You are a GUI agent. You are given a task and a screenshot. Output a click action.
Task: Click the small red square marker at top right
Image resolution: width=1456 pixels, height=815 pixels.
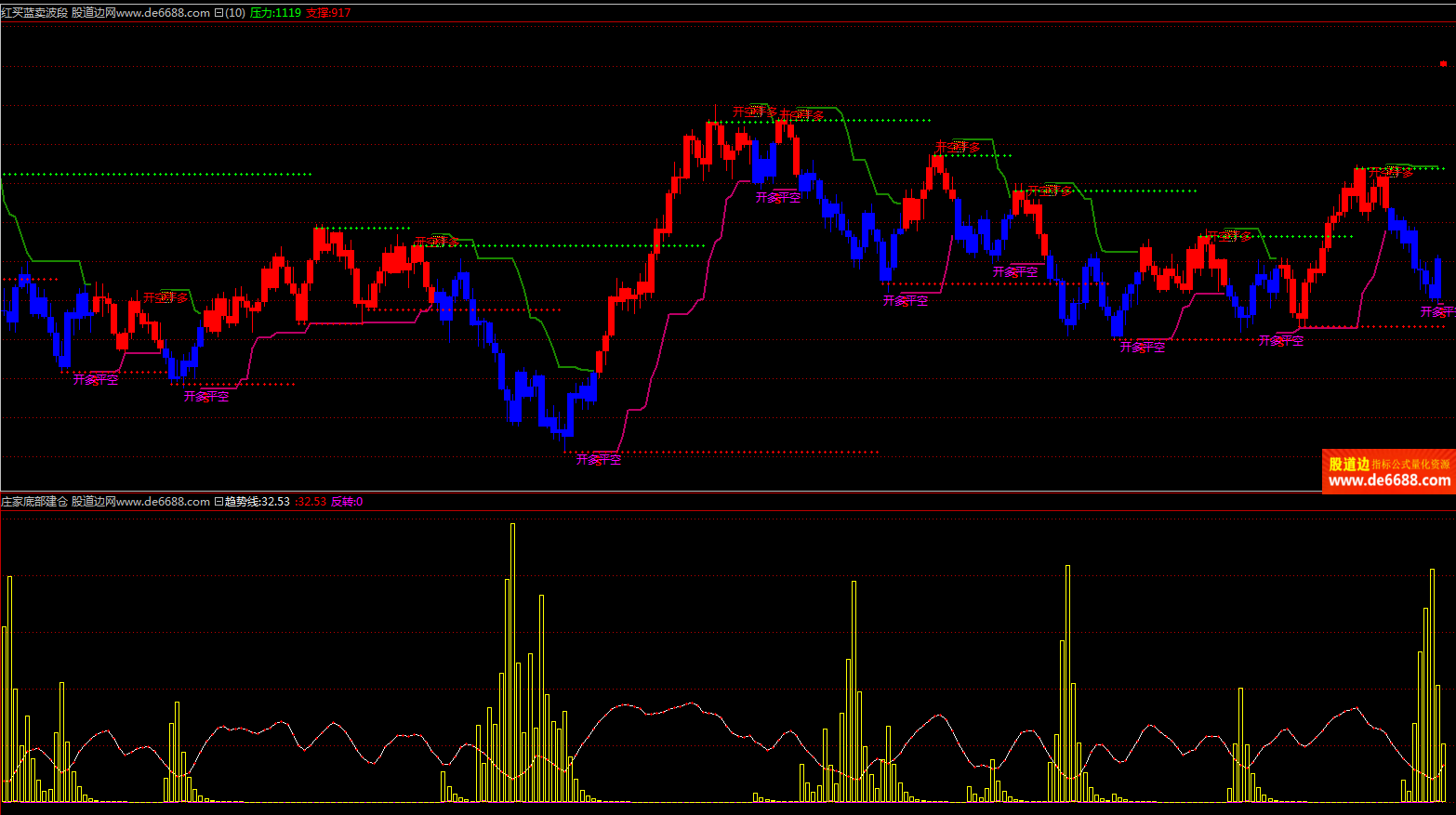[1444, 64]
